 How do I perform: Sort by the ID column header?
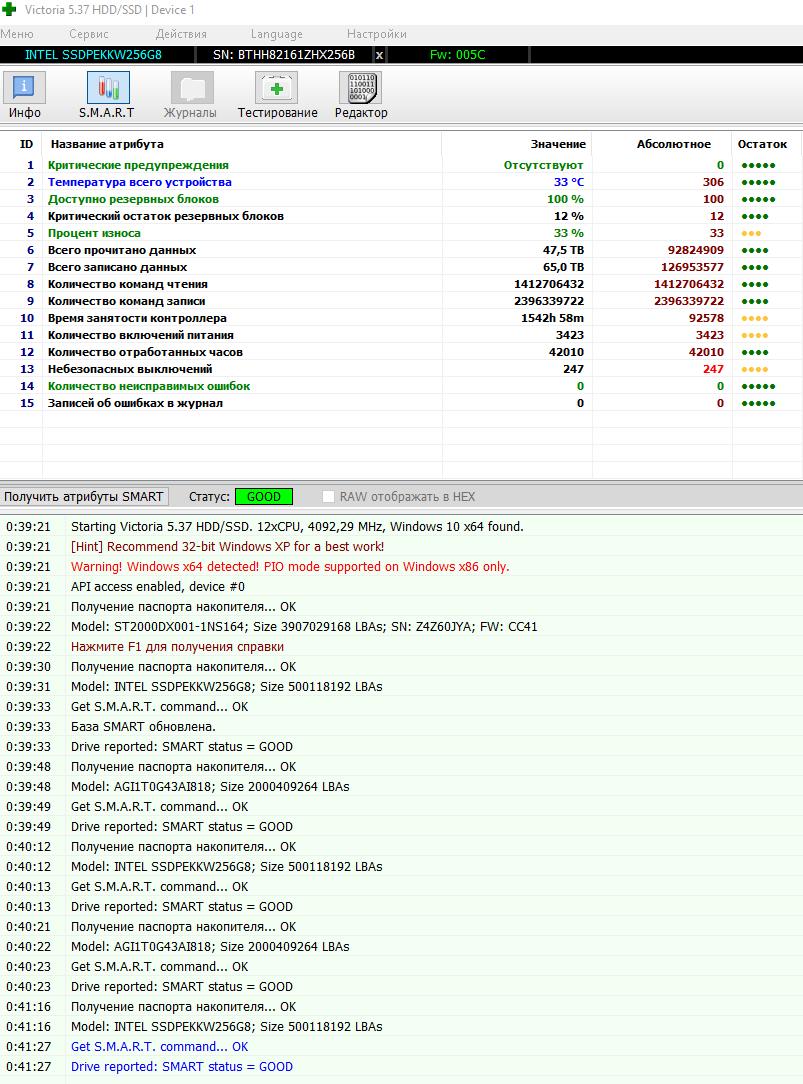click(x=26, y=144)
